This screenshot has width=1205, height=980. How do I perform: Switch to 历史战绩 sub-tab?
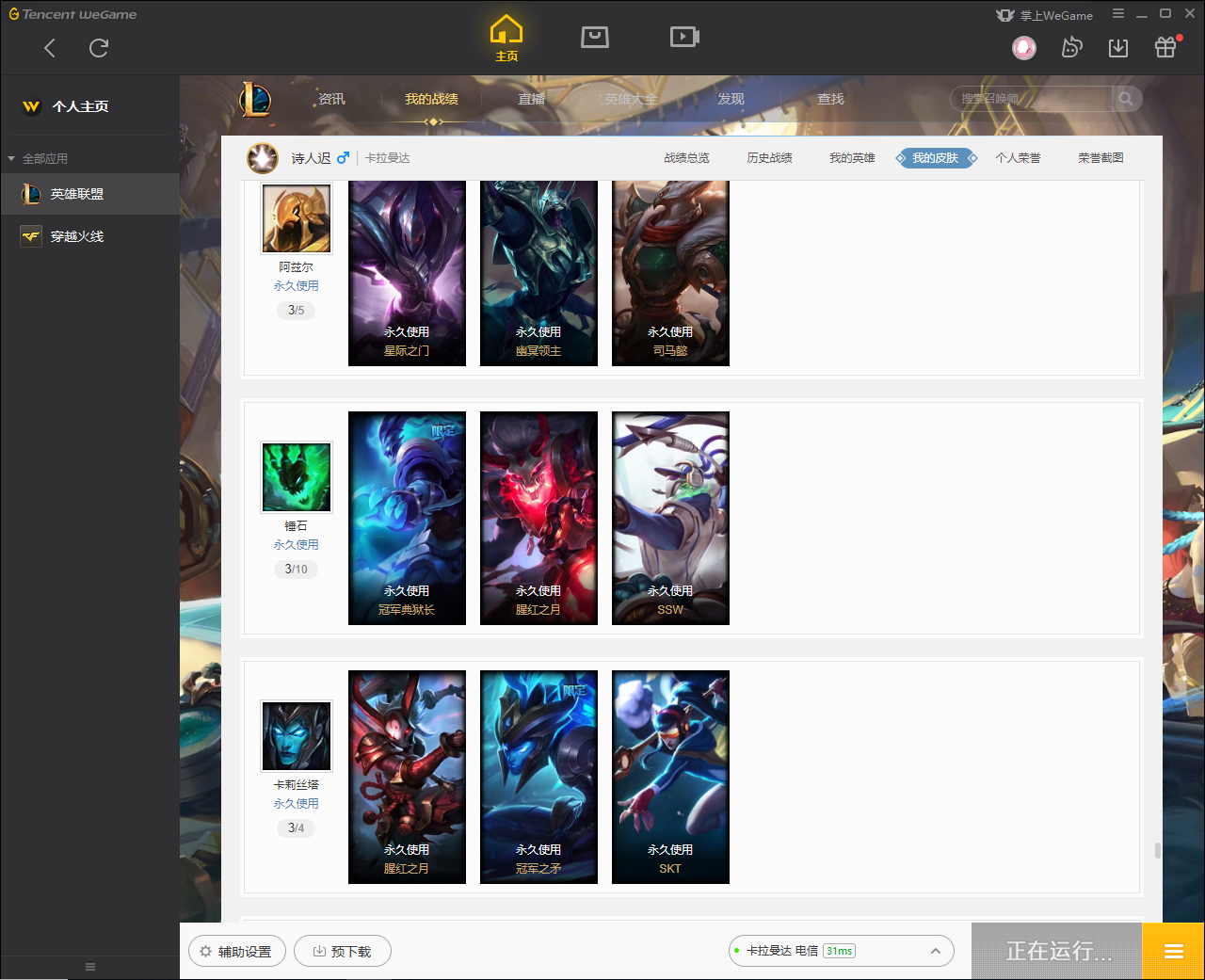coord(769,158)
